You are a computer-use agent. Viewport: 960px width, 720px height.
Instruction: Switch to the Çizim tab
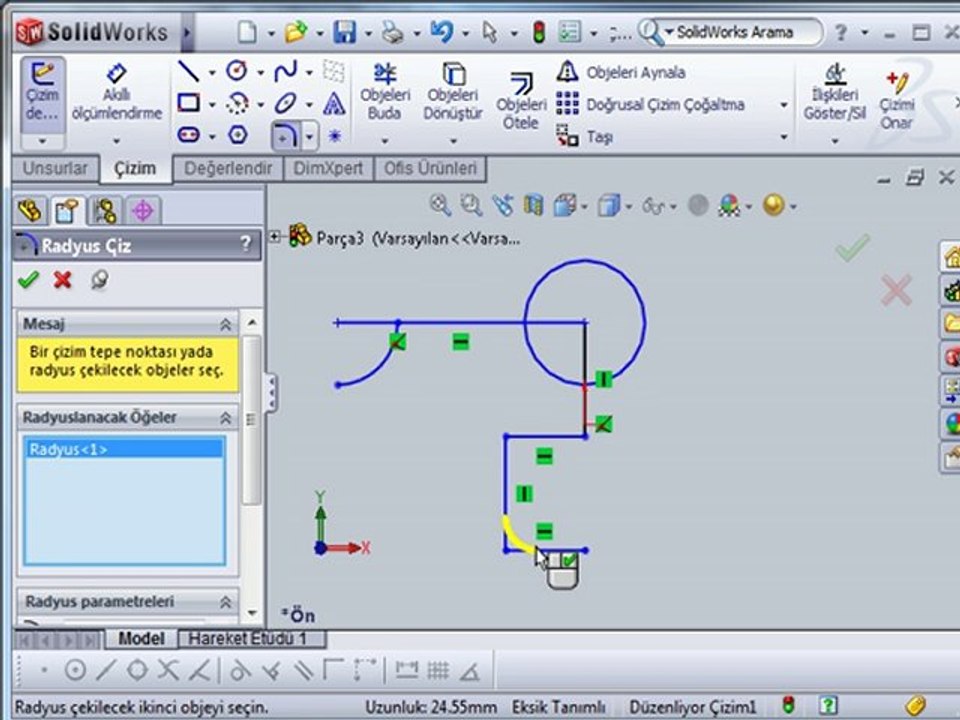tap(135, 168)
